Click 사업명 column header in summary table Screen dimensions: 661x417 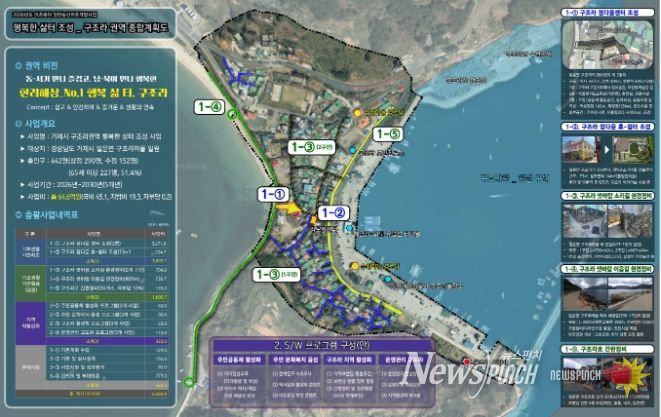coord(95,234)
